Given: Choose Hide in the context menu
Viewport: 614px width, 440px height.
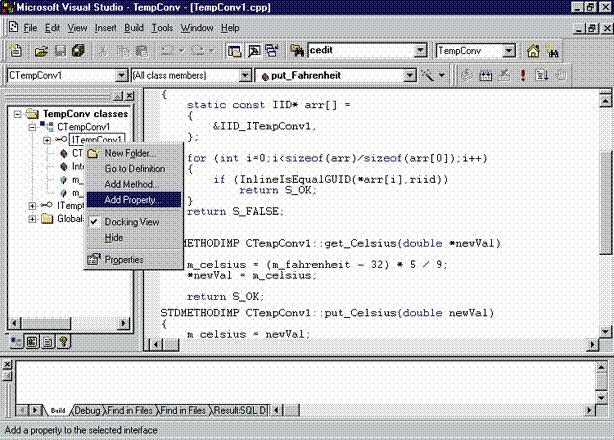Looking at the screenshot, I should (134, 238).
